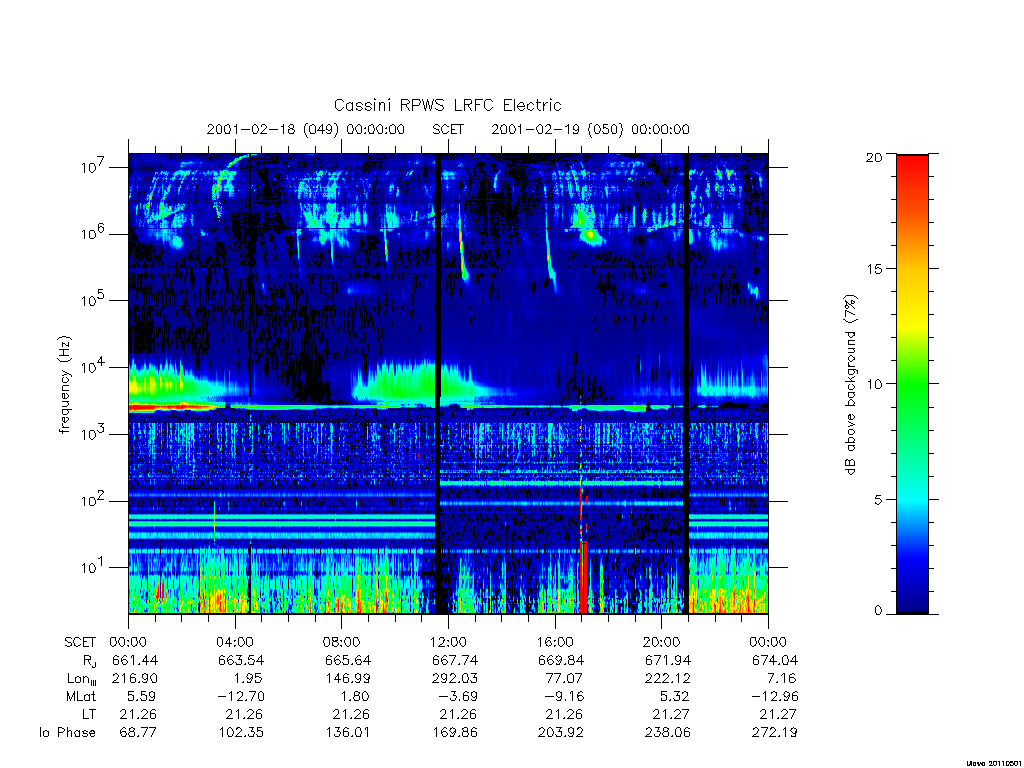1024x768 pixels.
Task: Click the 'RJ' row label
Action: (x=89, y=661)
